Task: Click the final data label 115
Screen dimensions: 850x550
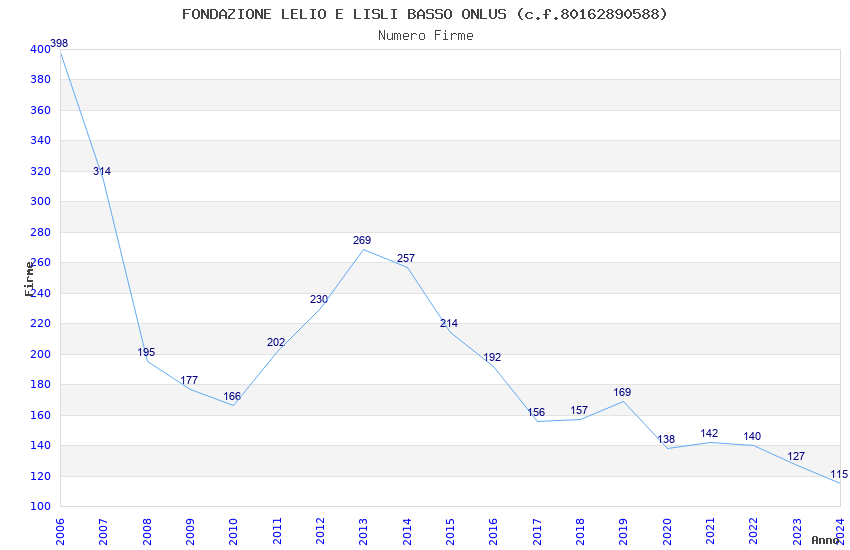Action: coord(839,475)
